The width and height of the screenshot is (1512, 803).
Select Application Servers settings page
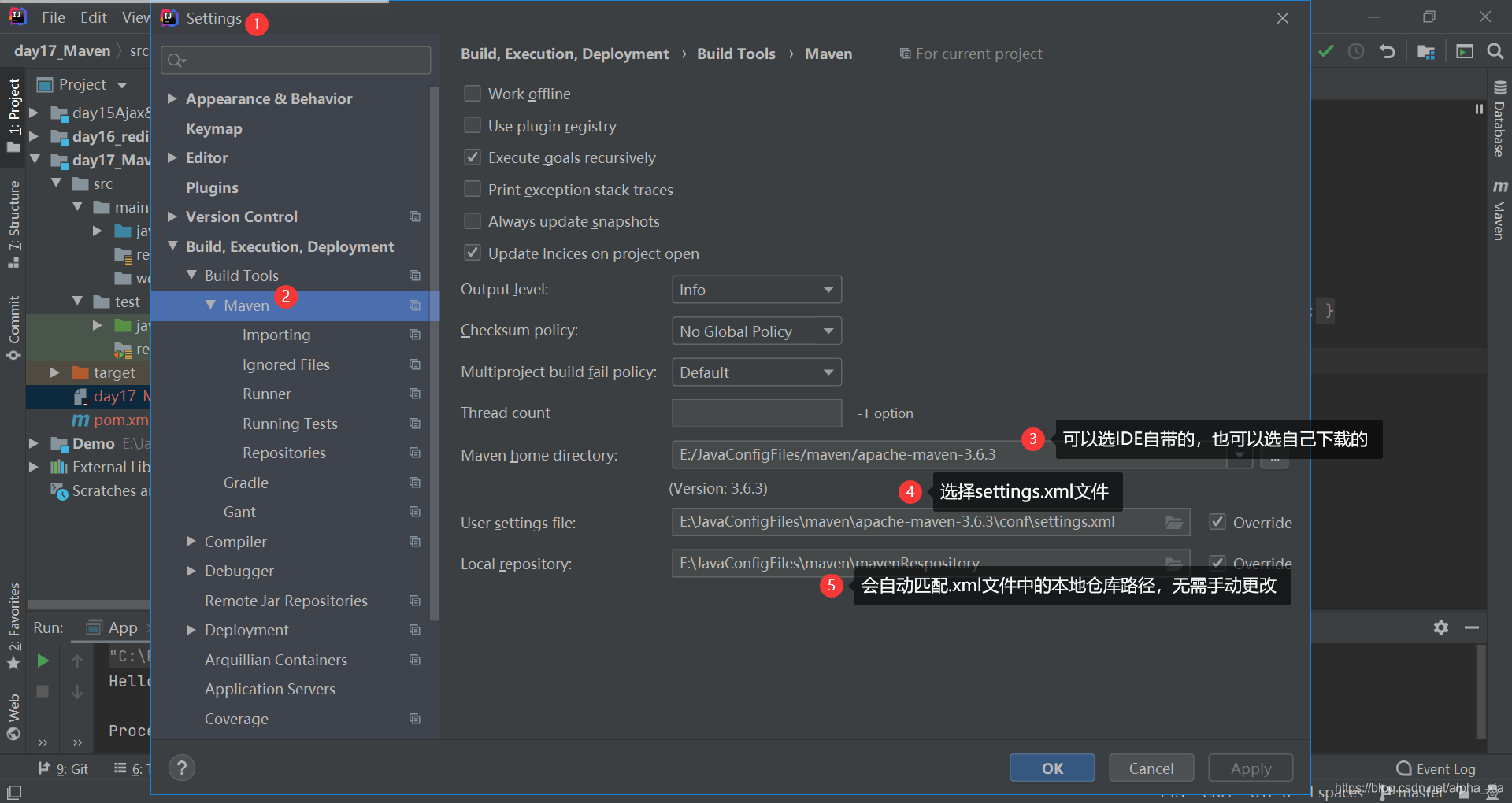270,689
